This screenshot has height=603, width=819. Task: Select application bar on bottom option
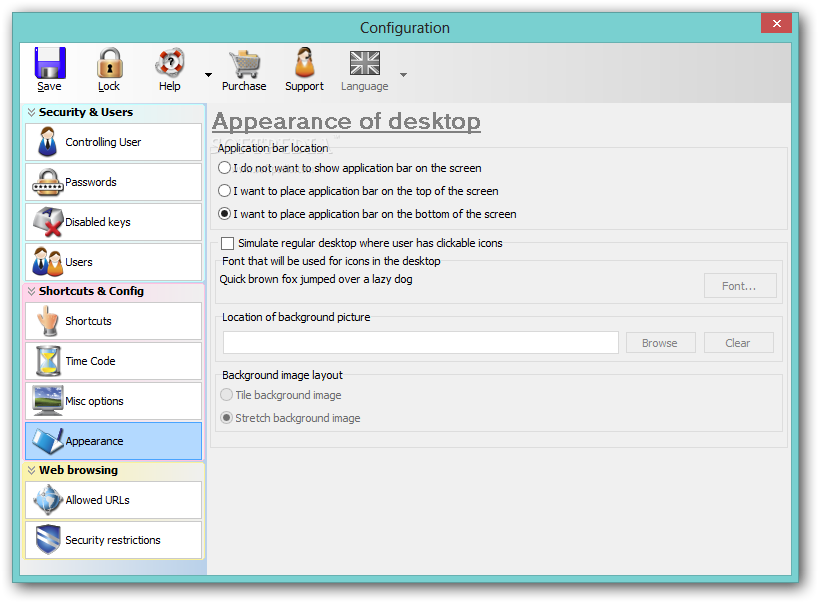[x=225, y=214]
